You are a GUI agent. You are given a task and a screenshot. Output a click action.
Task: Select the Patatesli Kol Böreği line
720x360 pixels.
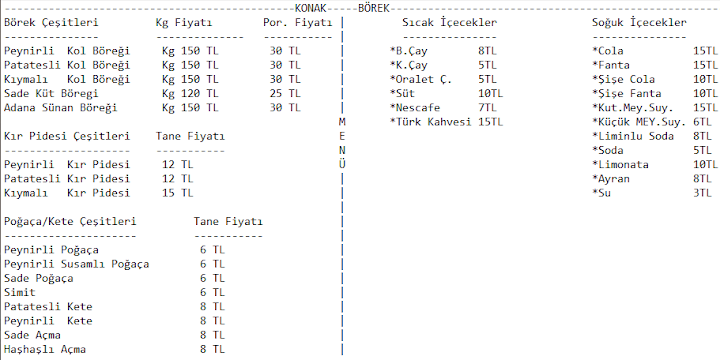coord(67,65)
